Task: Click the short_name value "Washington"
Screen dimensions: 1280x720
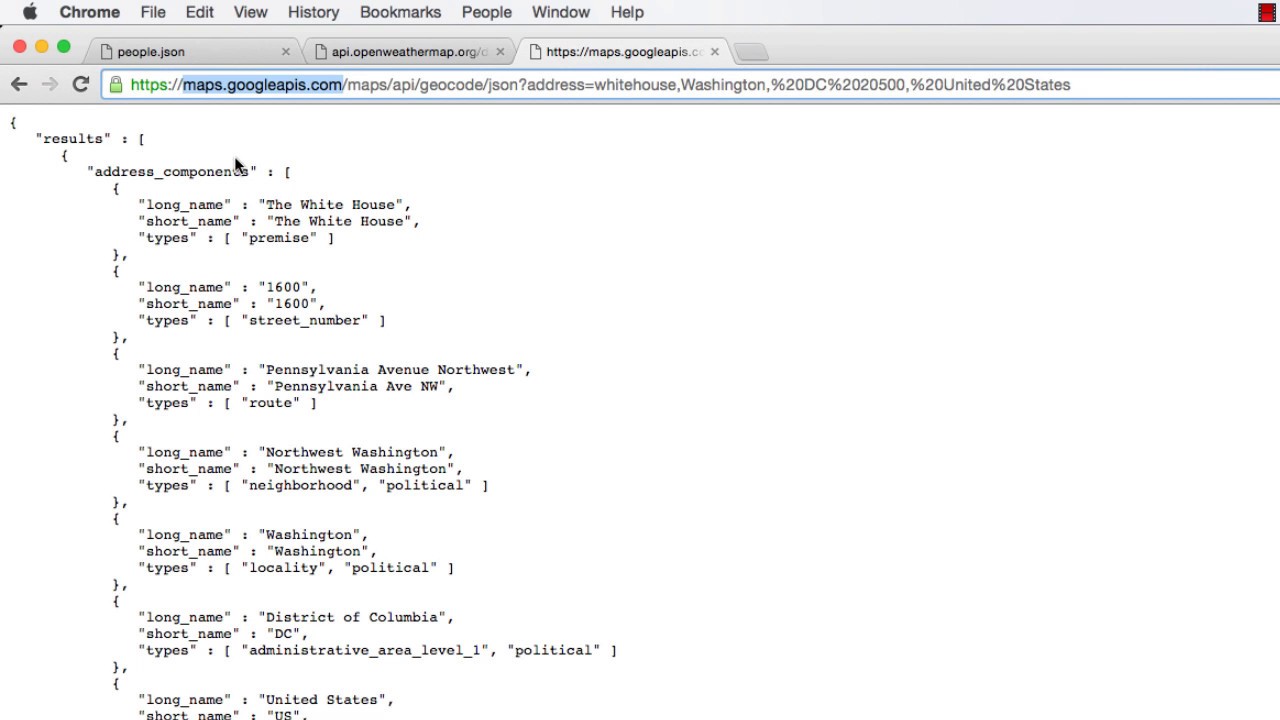Action: (318, 551)
